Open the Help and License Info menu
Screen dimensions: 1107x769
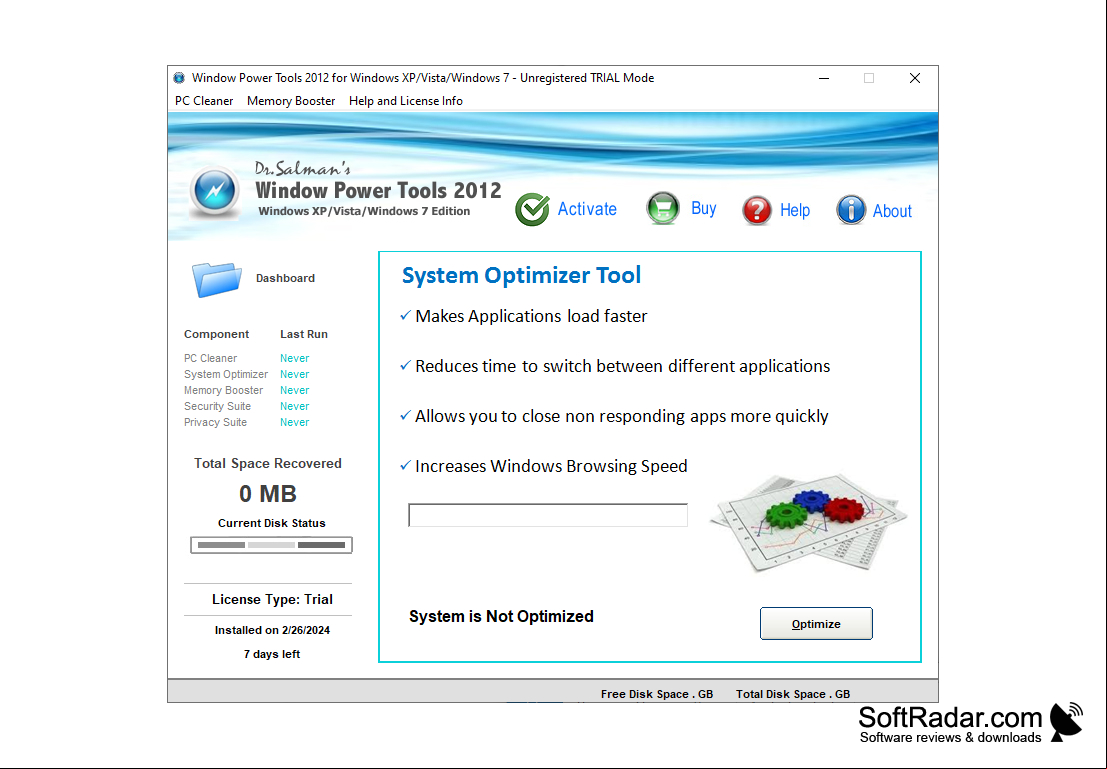coord(406,101)
